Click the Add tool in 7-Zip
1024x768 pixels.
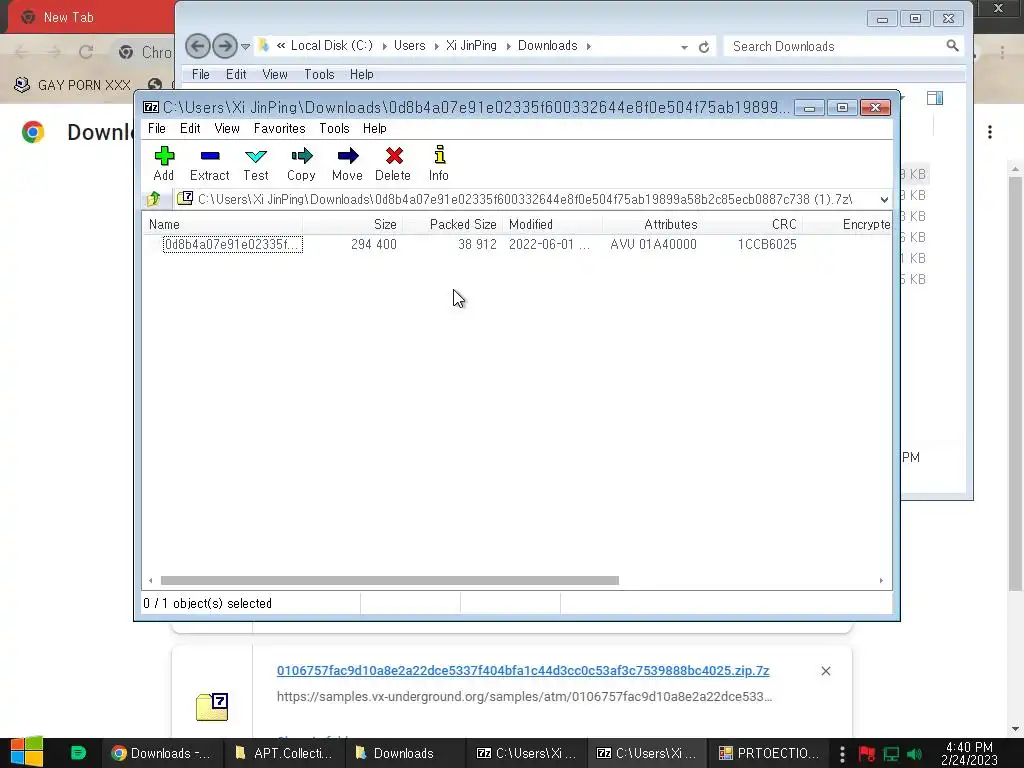point(164,163)
